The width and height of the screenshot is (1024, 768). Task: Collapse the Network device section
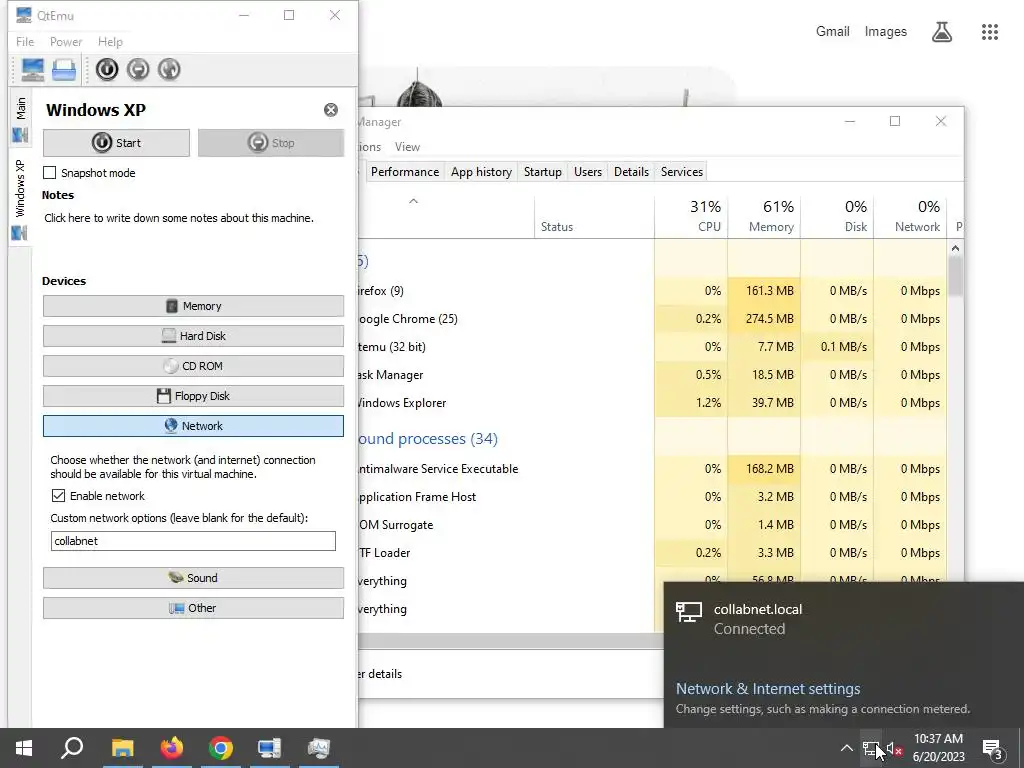tap(193, 426)
